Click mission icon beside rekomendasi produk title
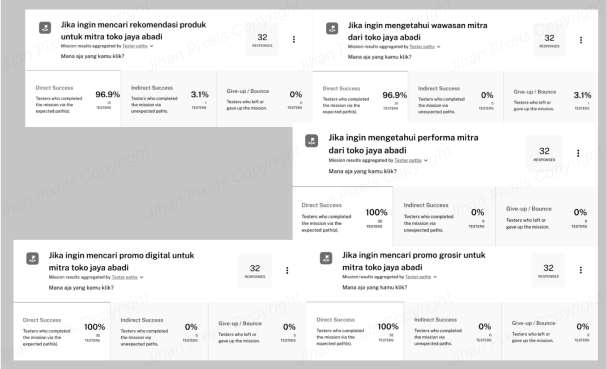 [x=45, y=28]
